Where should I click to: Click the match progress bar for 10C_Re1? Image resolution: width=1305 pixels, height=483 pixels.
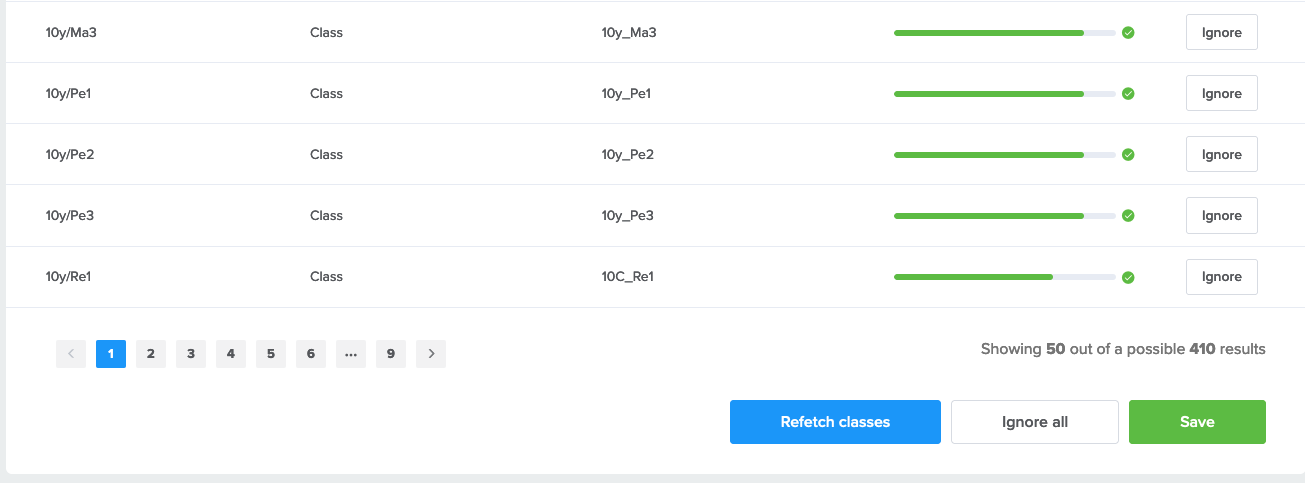coord(1005,277)
